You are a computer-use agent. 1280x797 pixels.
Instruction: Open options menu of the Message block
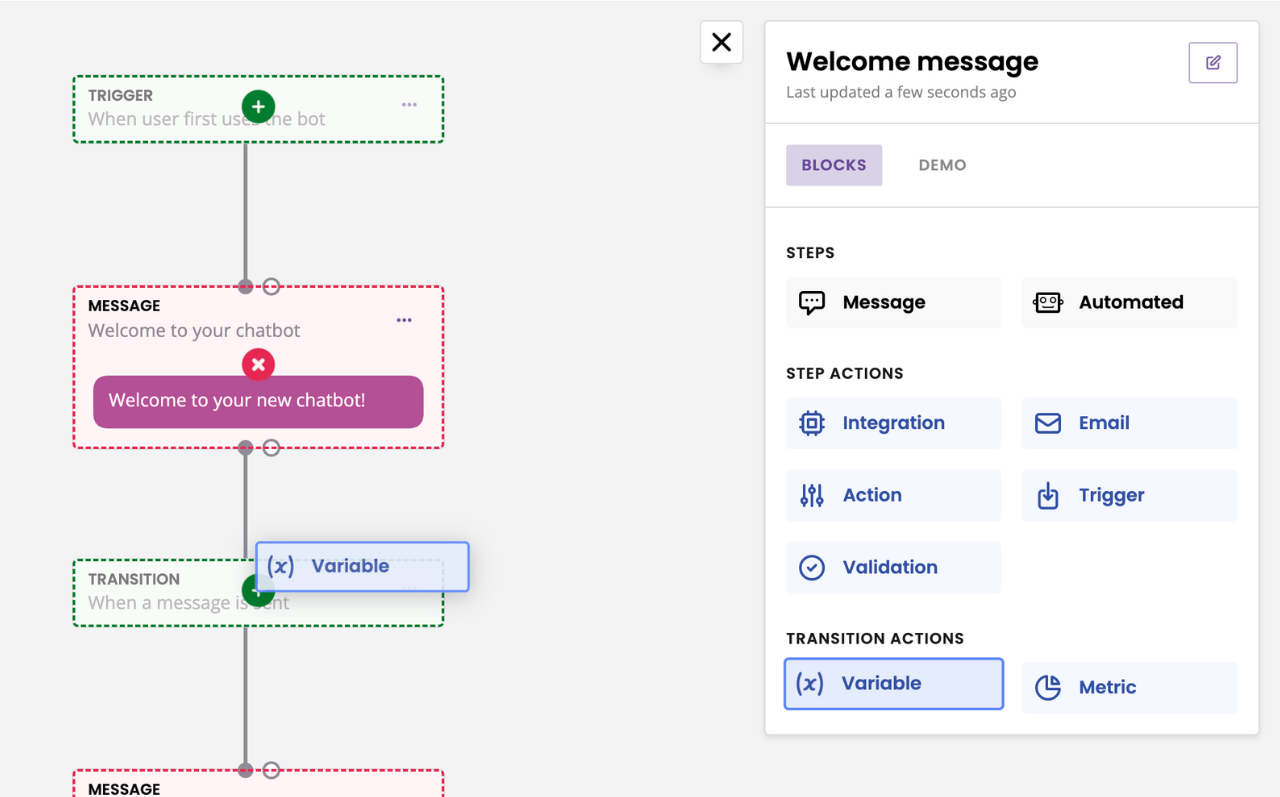(404, 319)
